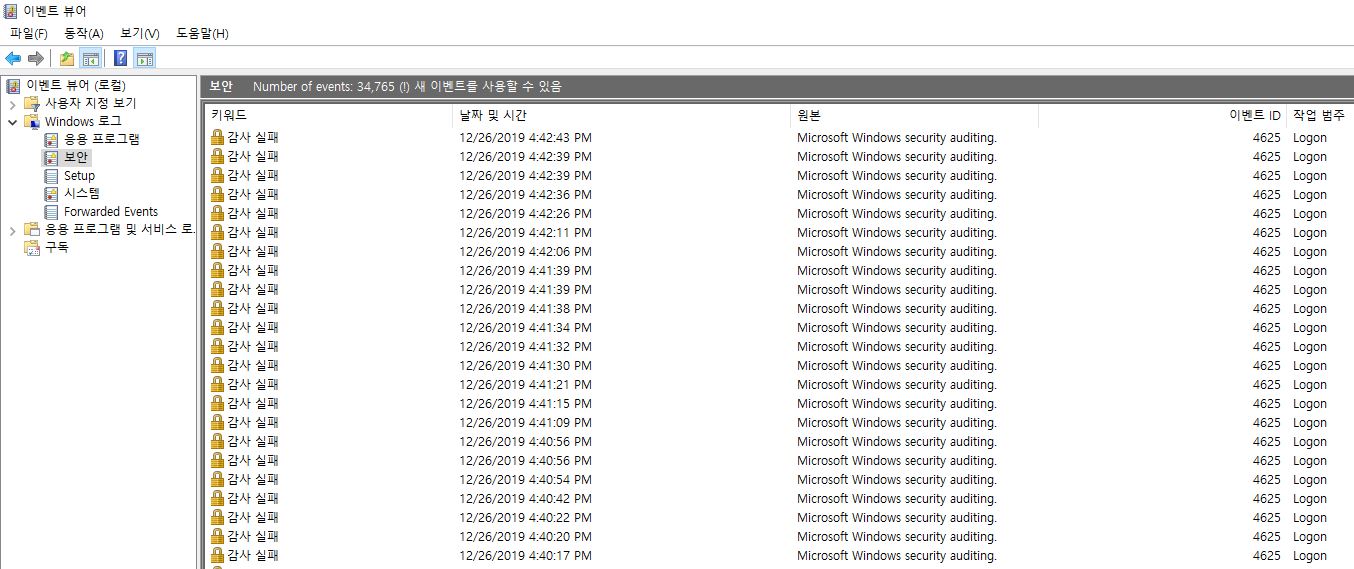Screen dimensions: 1354x569
Task: Click the Event Viewer app icon in title bar
Action: point(10,11)
